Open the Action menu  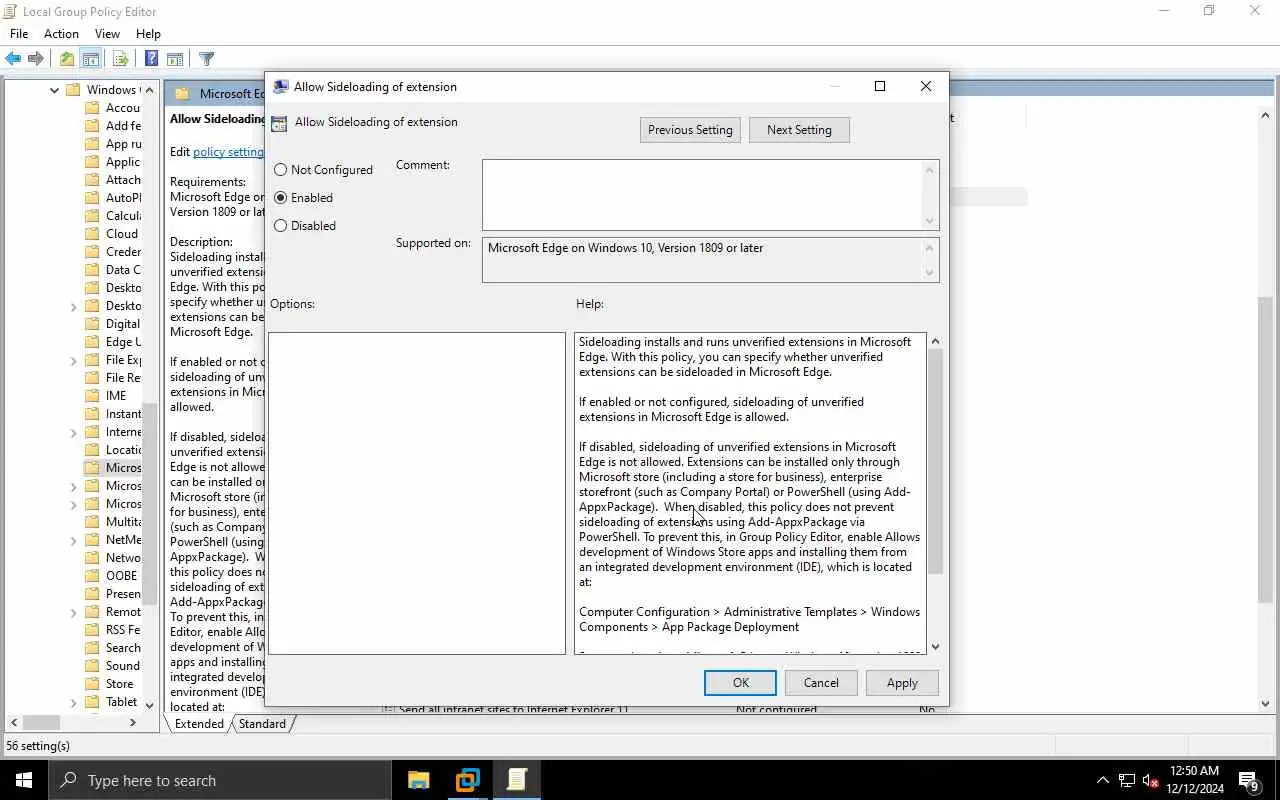(61, 34)
